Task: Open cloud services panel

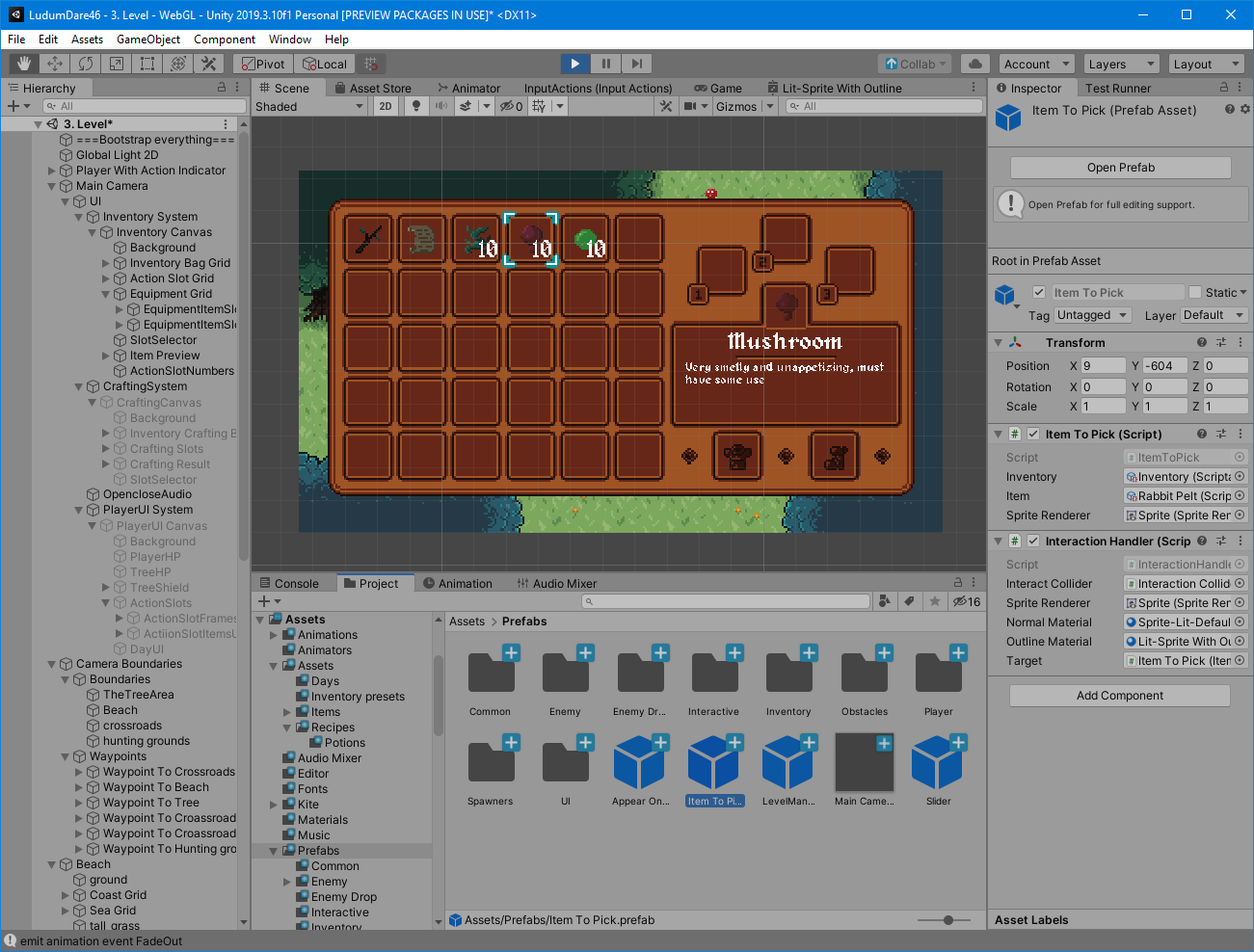Action: (975, 64)
